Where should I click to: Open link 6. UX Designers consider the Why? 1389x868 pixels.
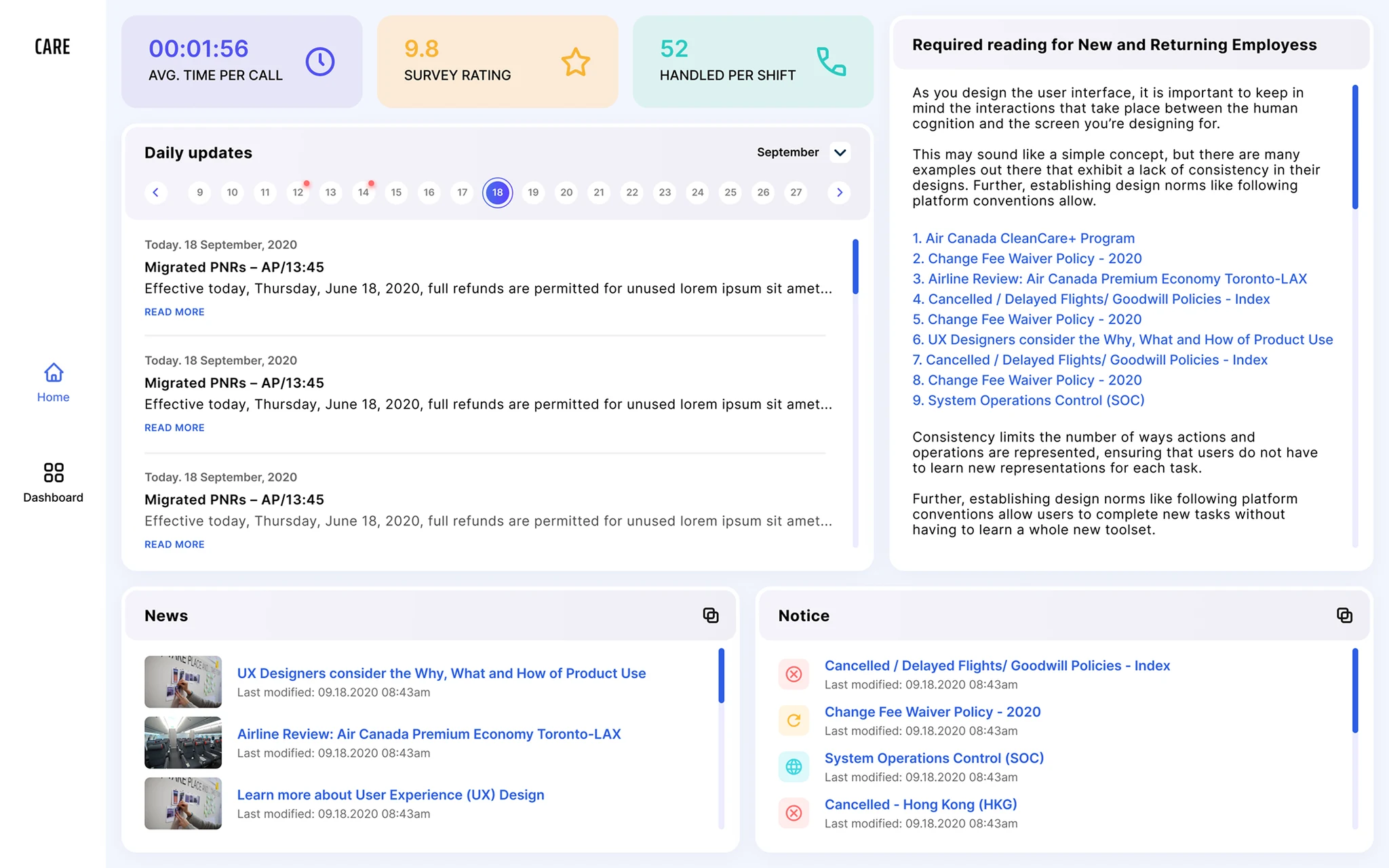point(1122,340)
